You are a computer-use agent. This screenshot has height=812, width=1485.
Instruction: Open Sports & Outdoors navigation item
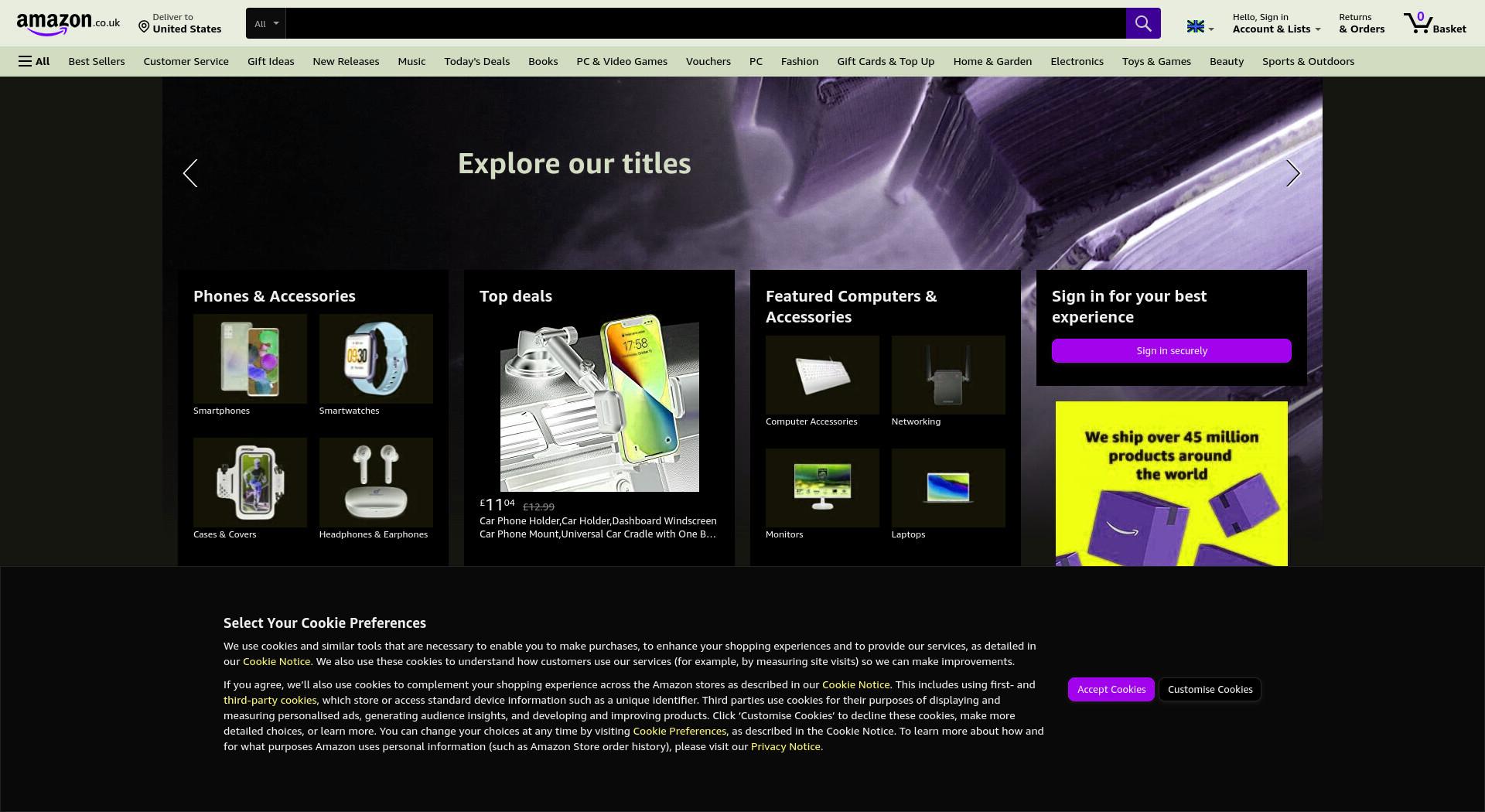[x=1308, y=61]
